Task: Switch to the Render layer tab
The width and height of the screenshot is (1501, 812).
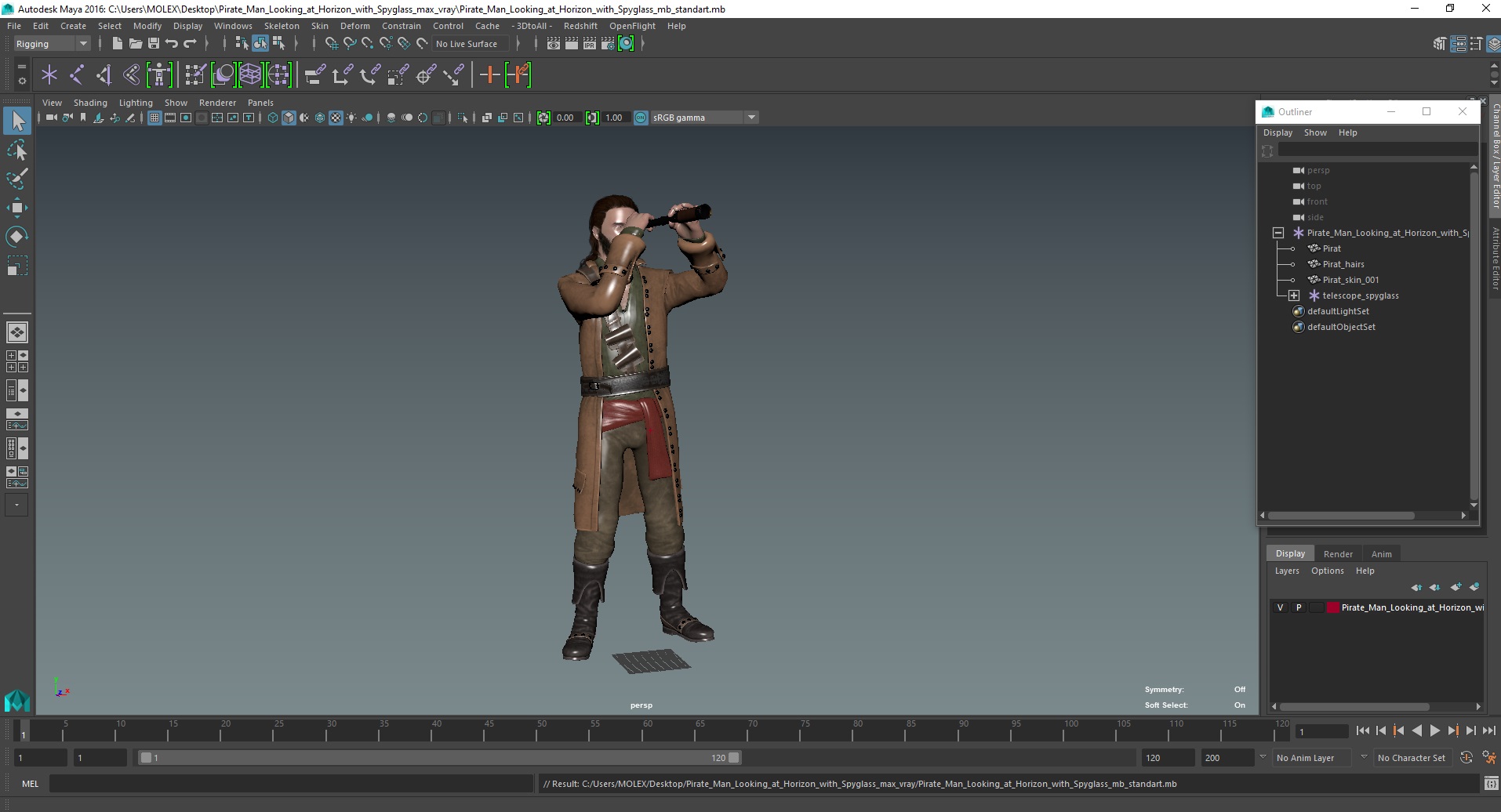Action: tap(1338, 554)
